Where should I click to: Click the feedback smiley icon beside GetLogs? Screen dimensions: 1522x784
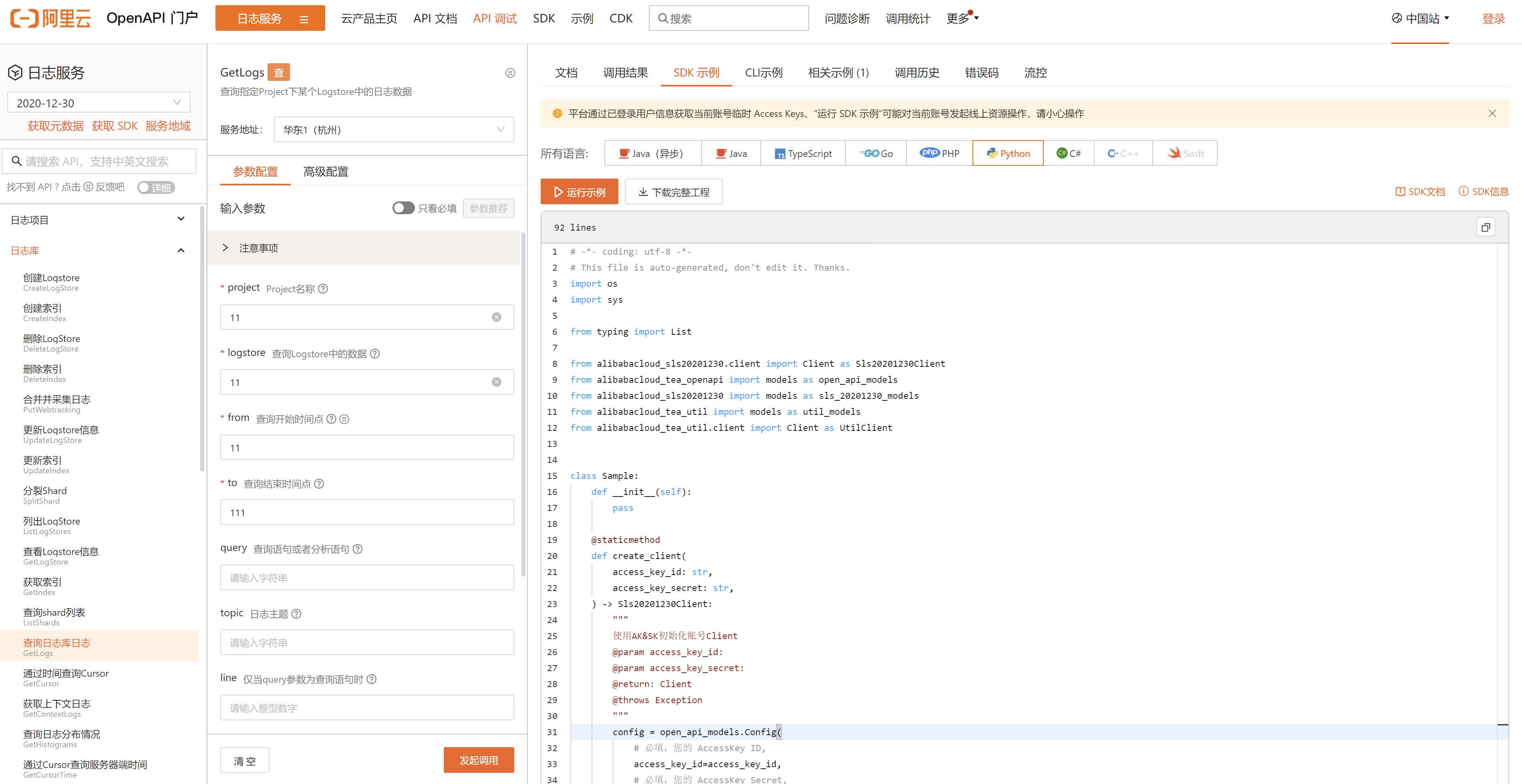(510, 72)
